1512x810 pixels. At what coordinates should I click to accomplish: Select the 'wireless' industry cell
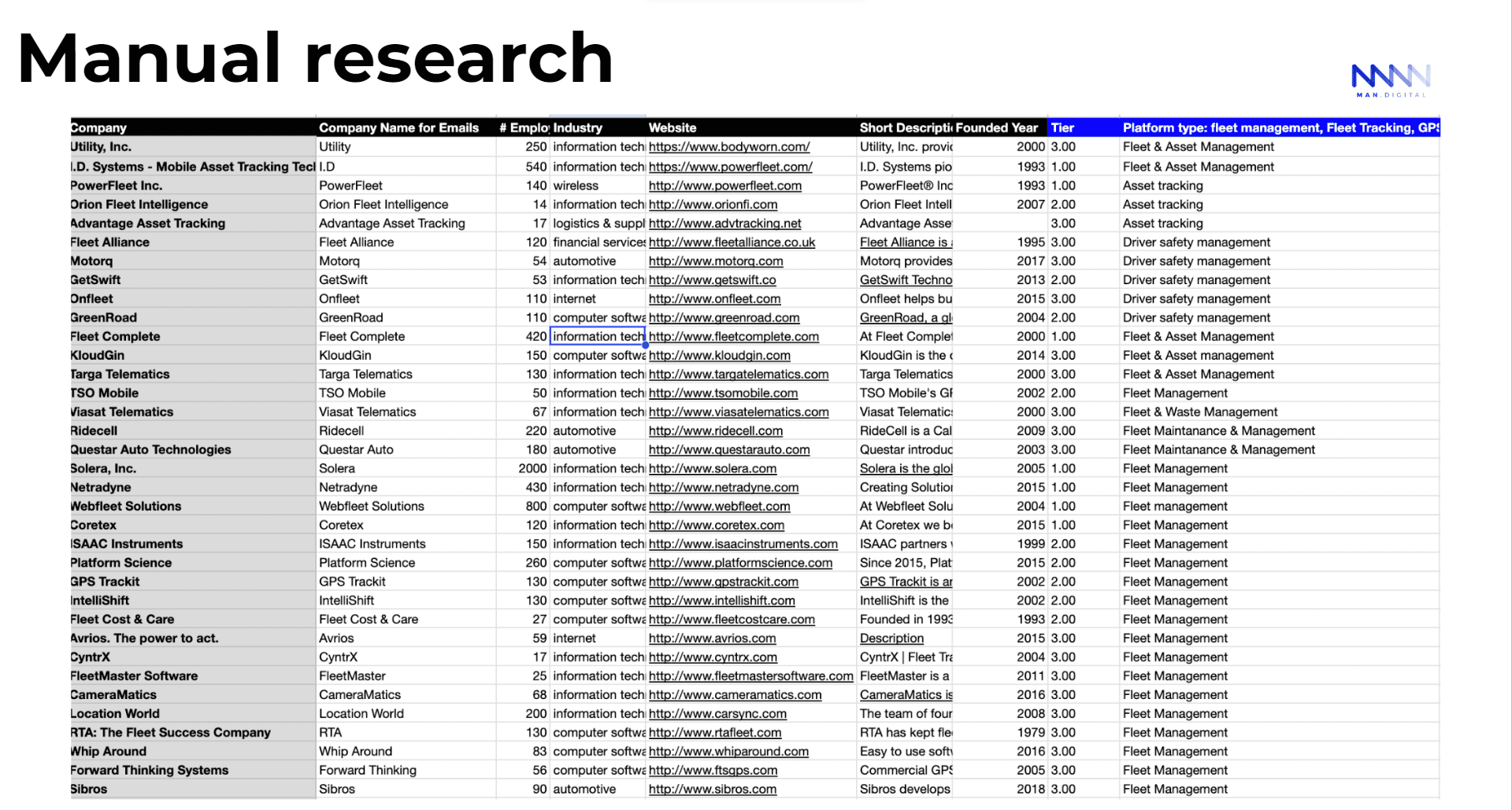[598, 186]
